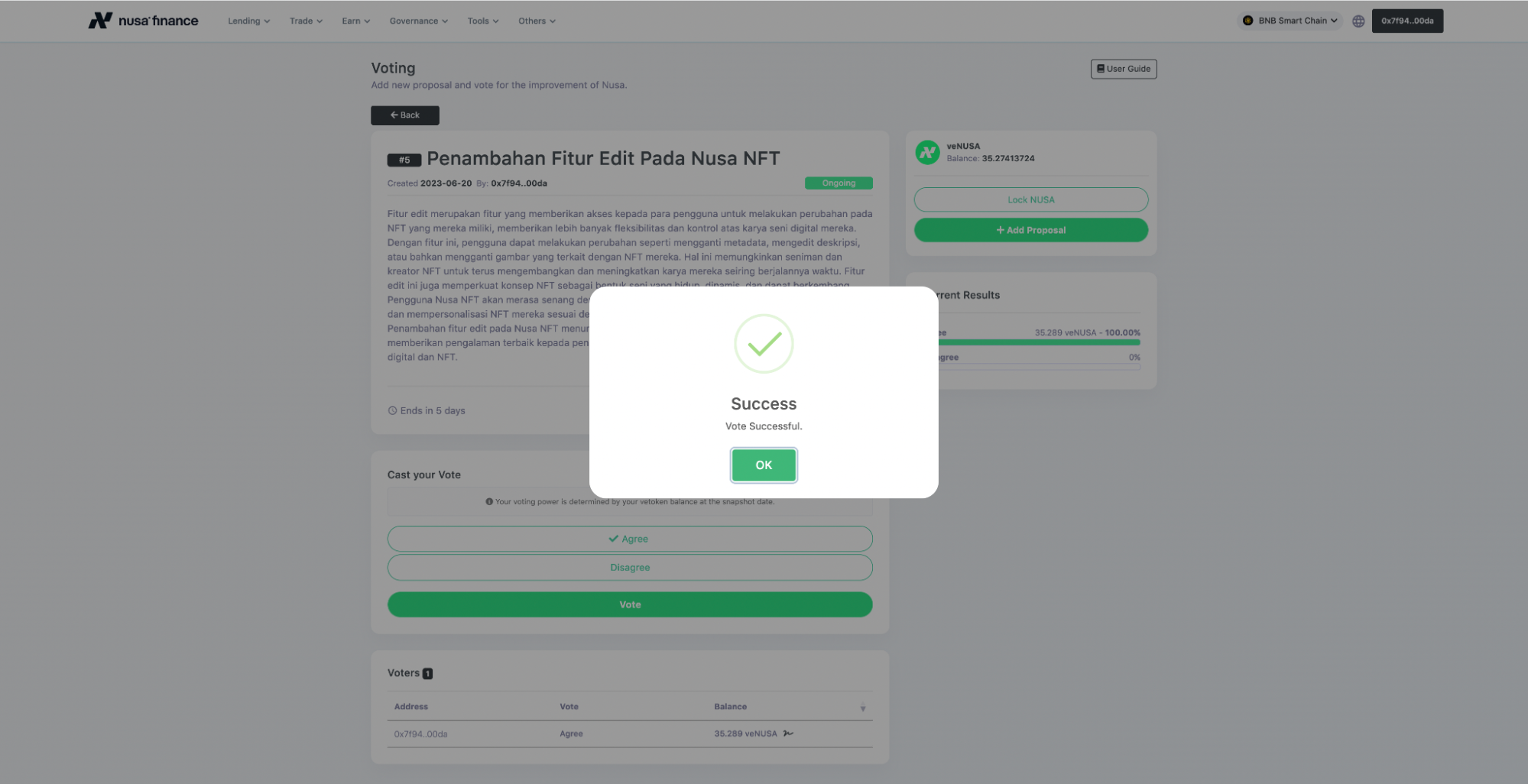Expand the Lending dropdown menu
Viewport: 1528px width, 784px height.
coord(249,21)
